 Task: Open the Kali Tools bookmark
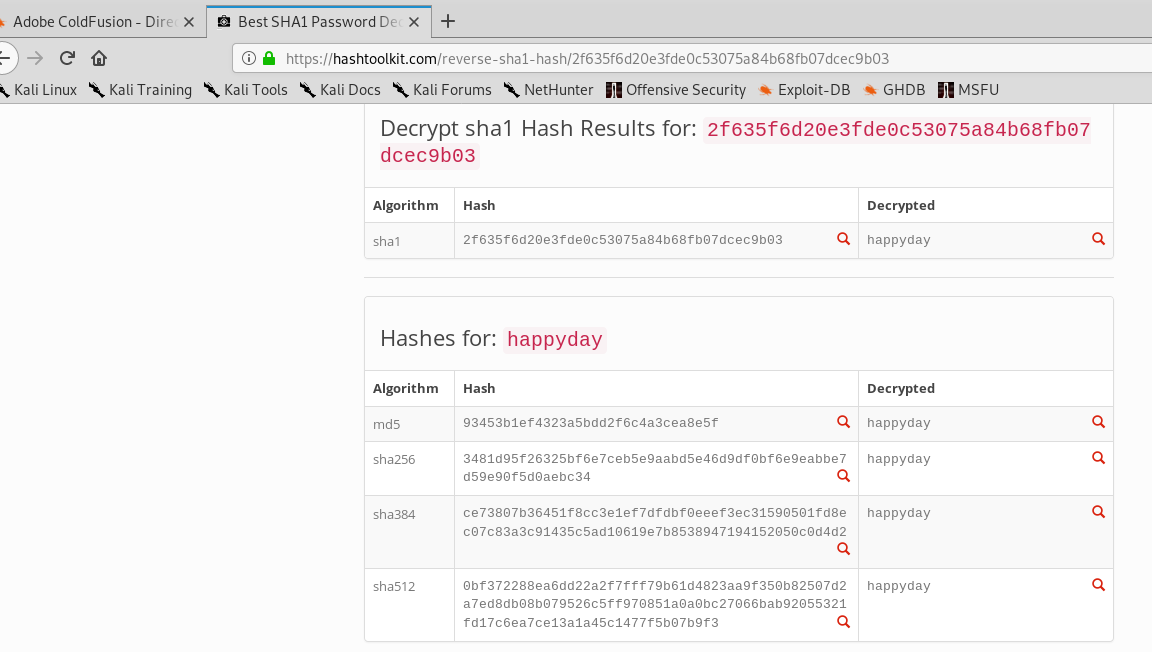coord(246,90)
